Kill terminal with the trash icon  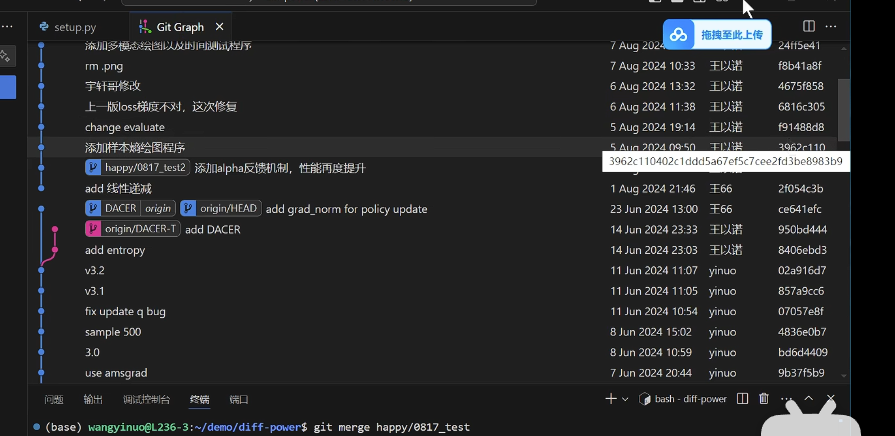click(x=764, y=398)
